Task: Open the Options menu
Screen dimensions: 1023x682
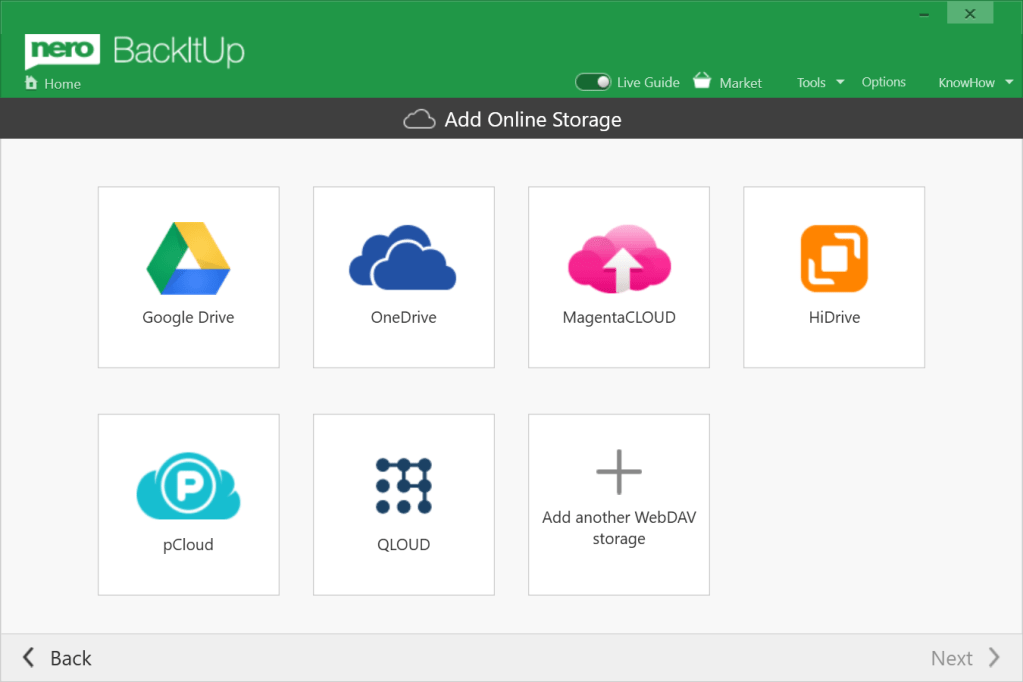Action: pos(883,82)
